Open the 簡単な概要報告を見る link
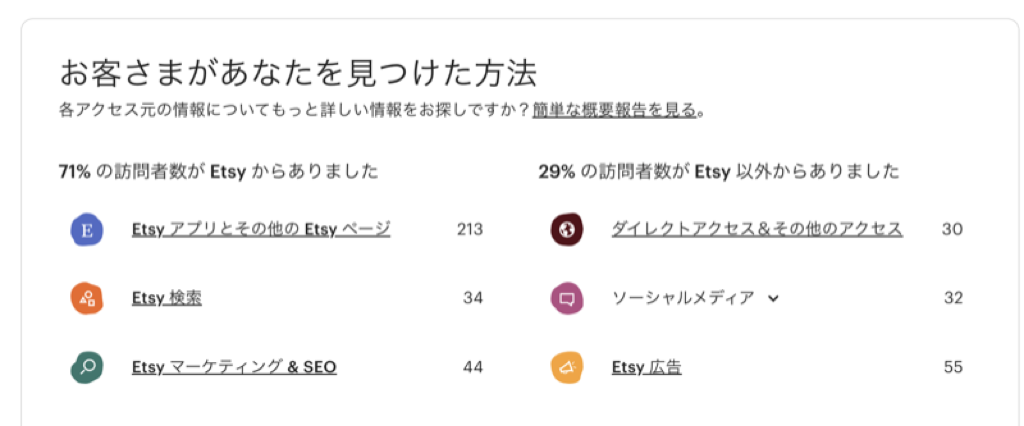The image size is (1024, 426). pyautogui.click(x=615, y=110)
